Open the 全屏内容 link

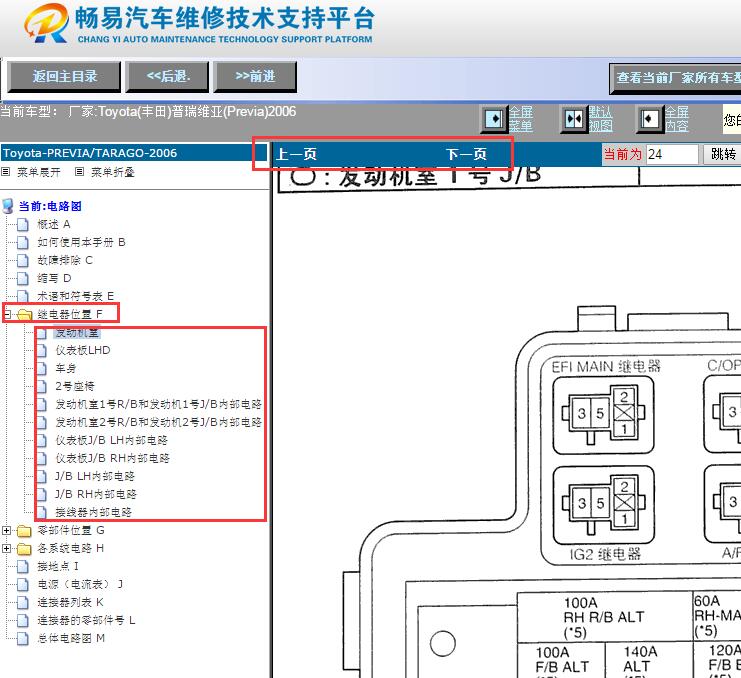(x=677, y=119)
